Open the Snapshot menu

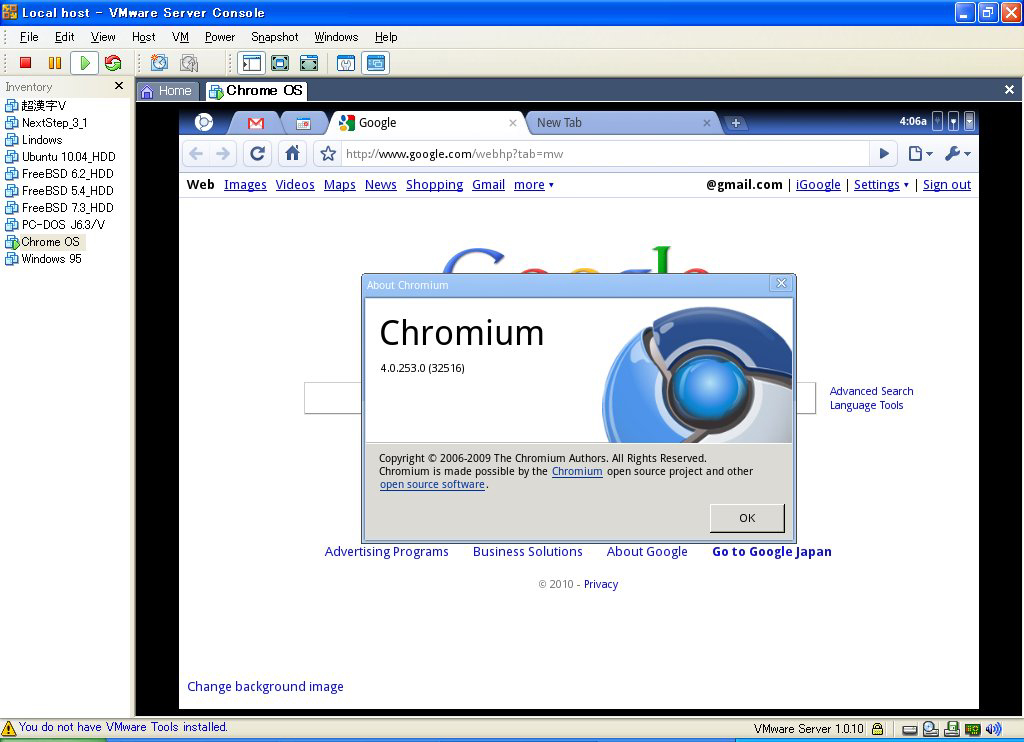pyautogui.click(x=274, y=37)
